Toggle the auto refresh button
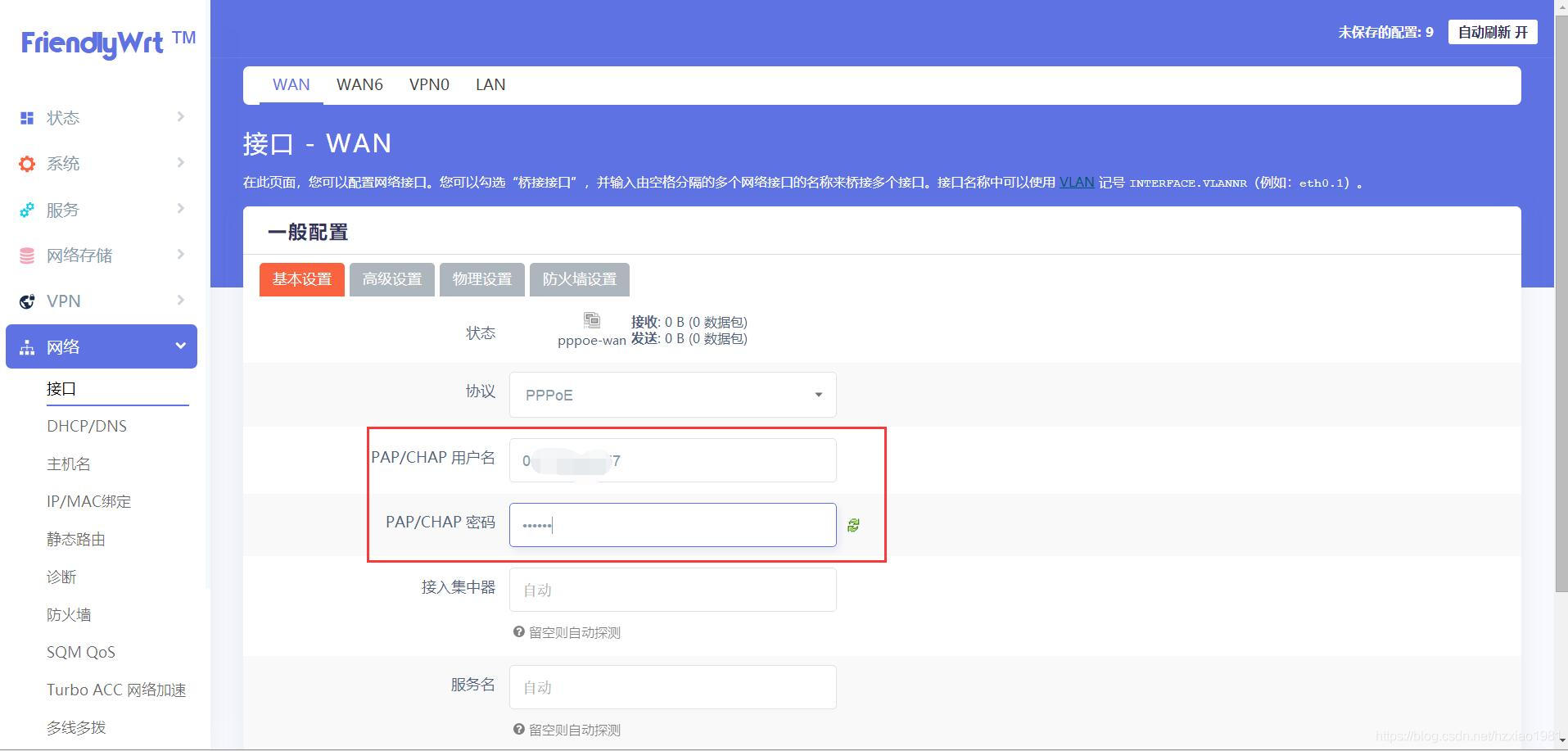Image resolution: width=1568 pixels, height=751 pixels. tap(1492, 32)
